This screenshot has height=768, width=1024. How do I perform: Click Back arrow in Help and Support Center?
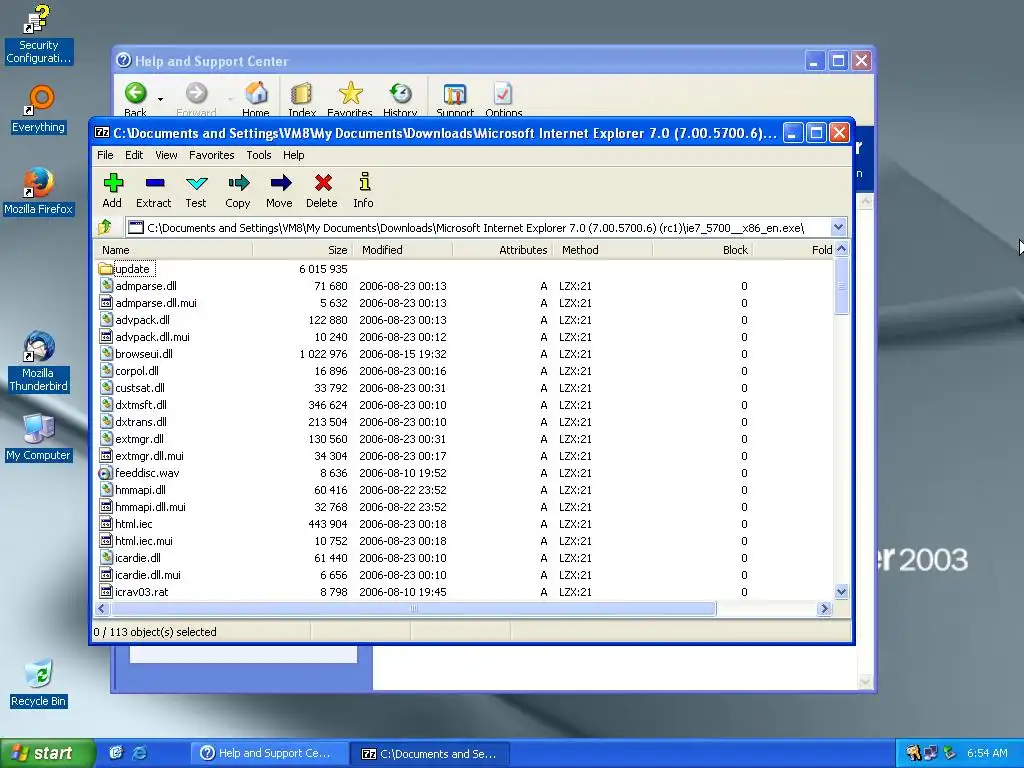136,93
